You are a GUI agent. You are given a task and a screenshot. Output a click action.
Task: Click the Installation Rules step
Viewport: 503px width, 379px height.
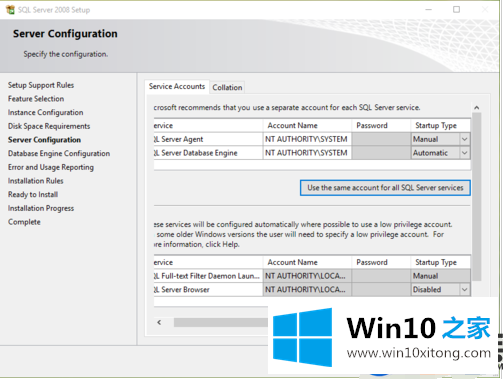point(36,181)
